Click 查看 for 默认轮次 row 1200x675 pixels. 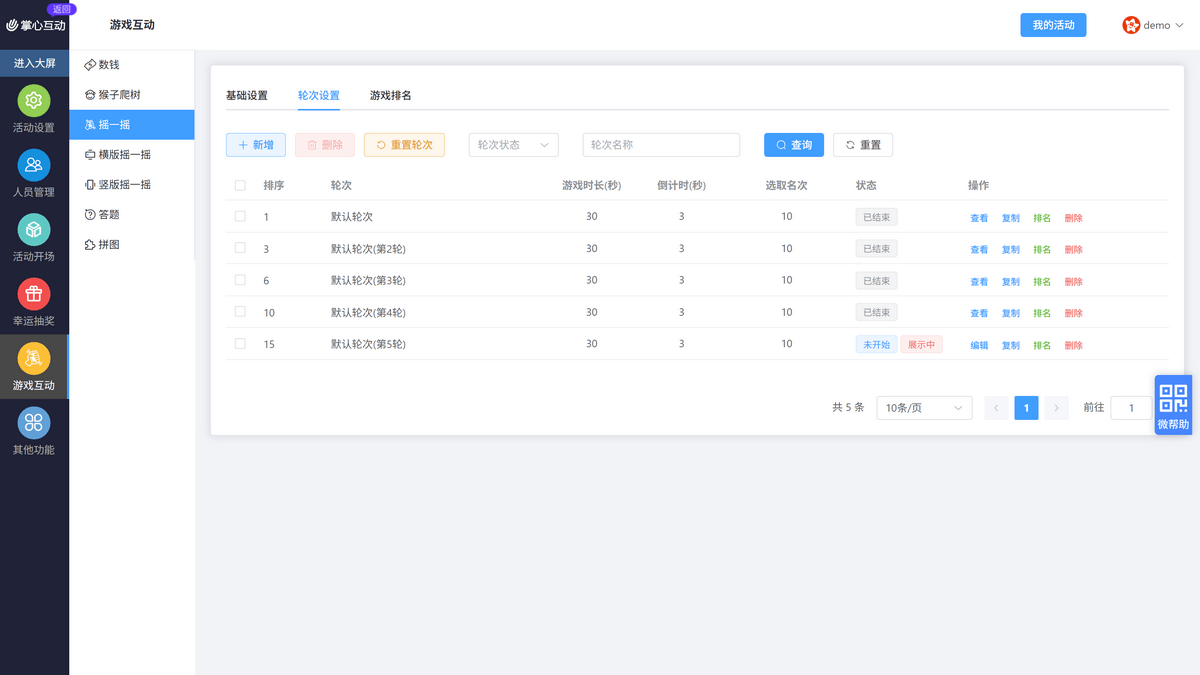point(979,218)
